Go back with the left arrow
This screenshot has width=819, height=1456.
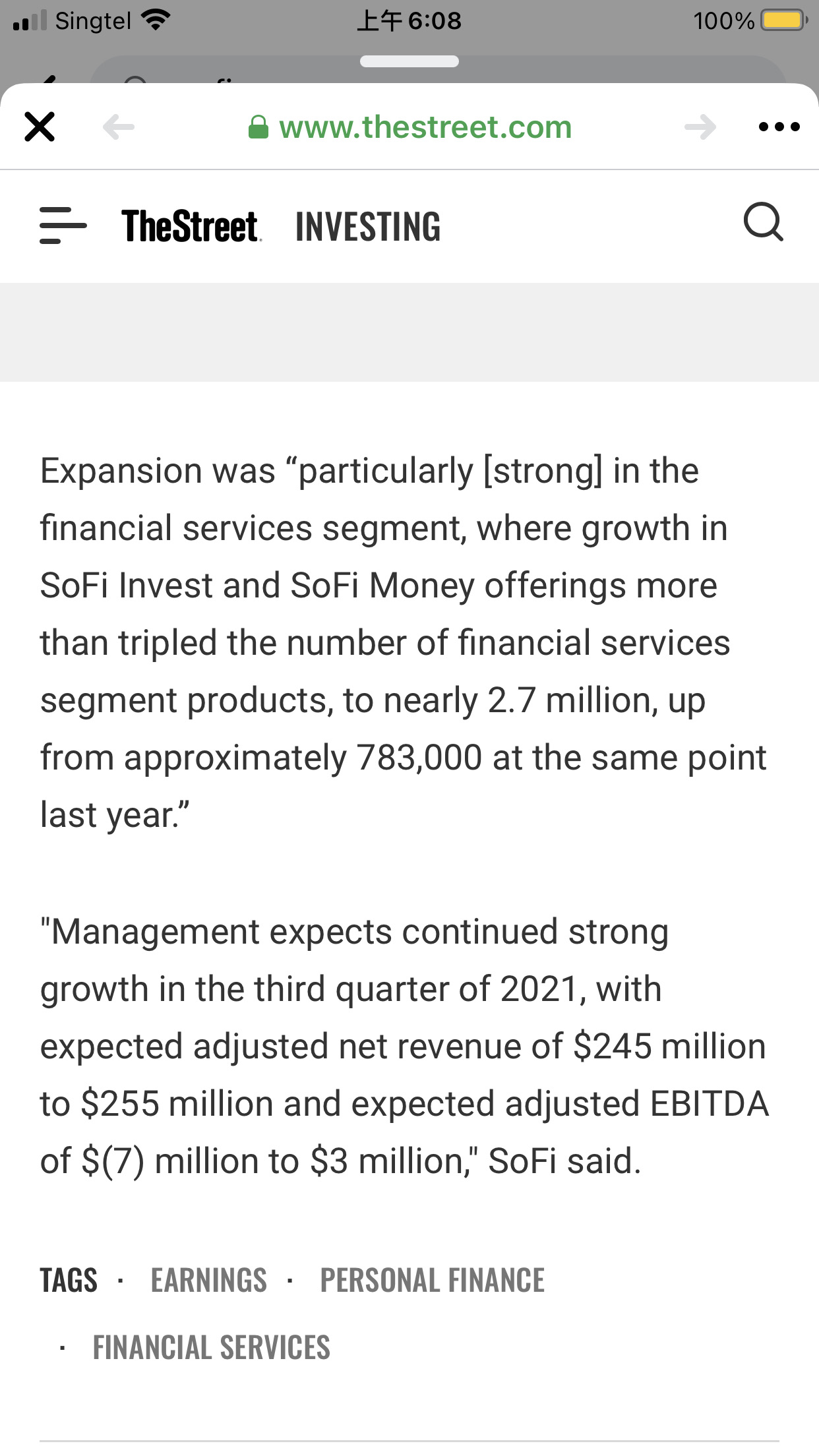tap(119, 127)
